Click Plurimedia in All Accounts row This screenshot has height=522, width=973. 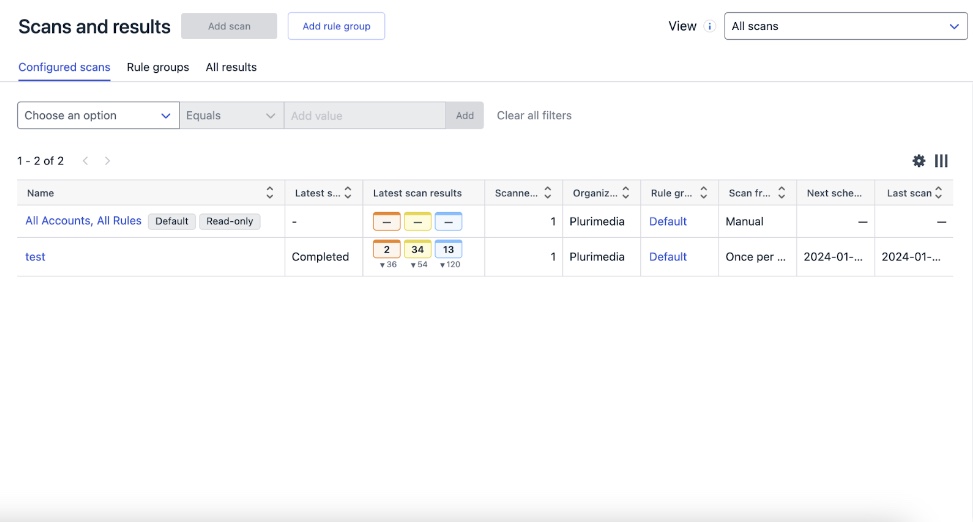[x=596, y=221]
